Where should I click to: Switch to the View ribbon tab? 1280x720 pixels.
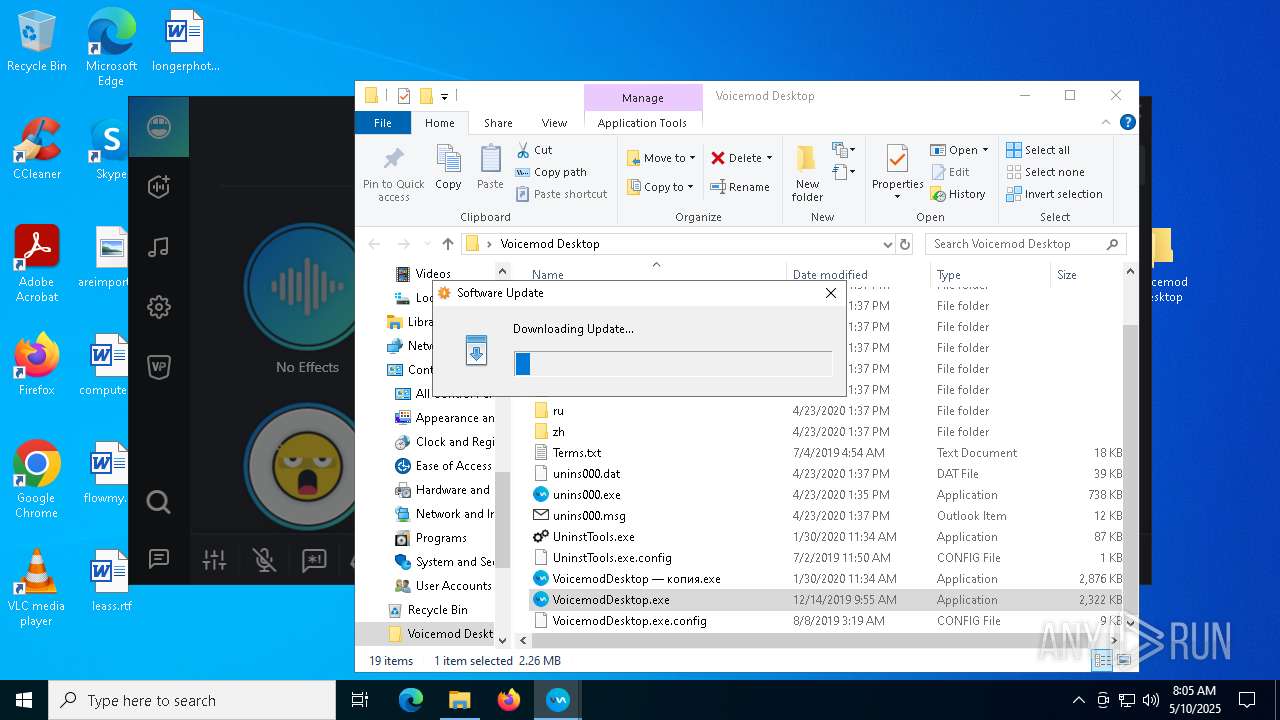554,123
